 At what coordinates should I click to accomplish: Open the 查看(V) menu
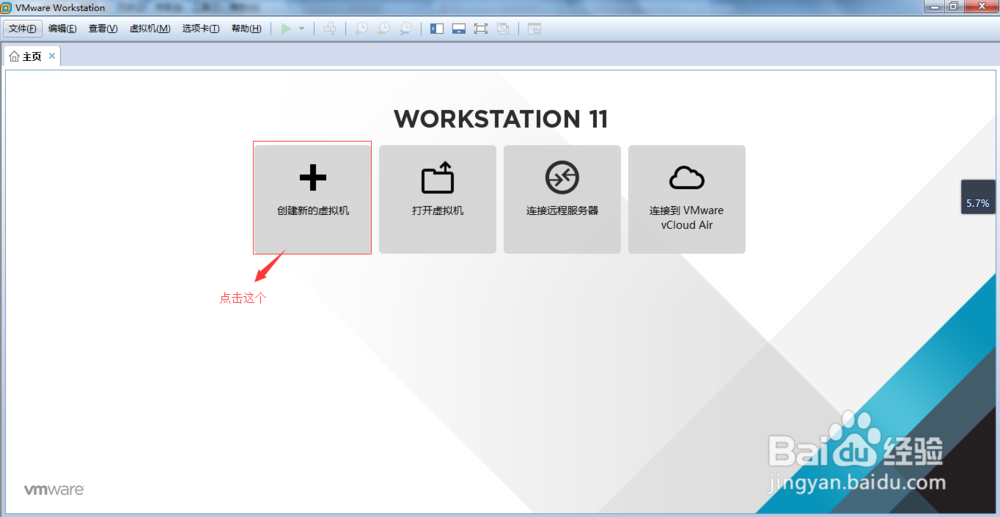coord(103,29)
